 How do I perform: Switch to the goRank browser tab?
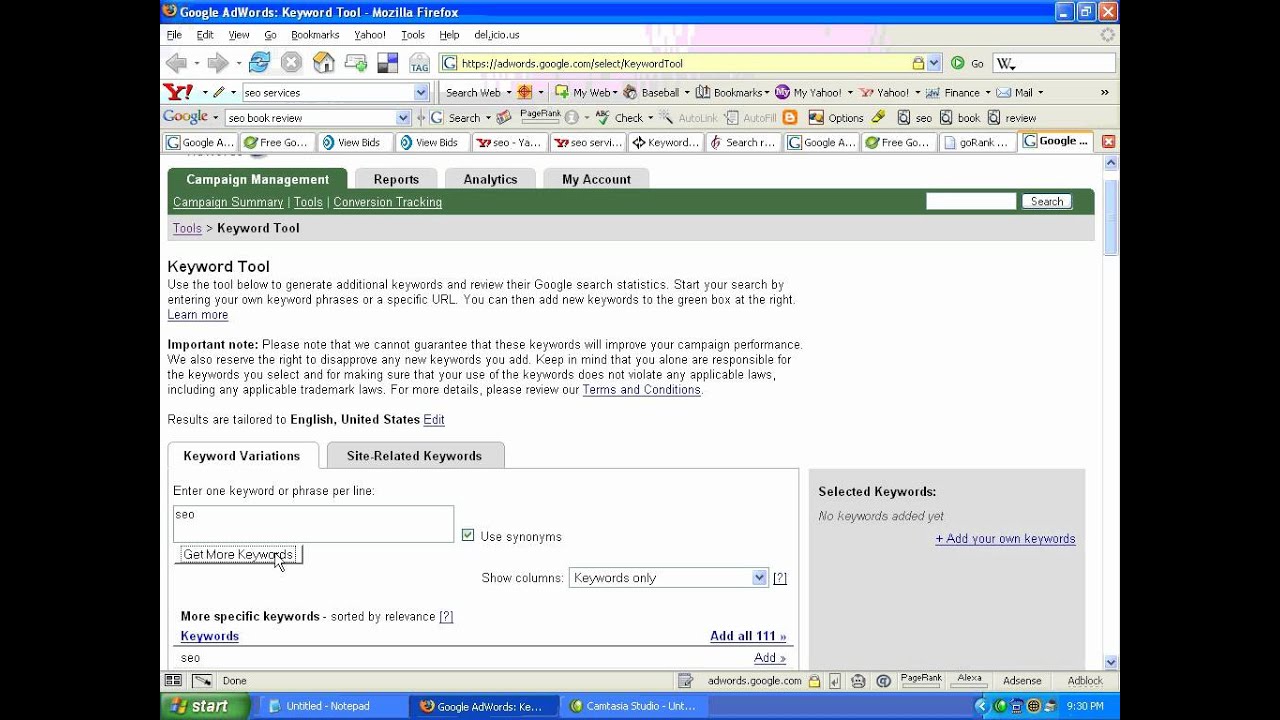(978, 142)
